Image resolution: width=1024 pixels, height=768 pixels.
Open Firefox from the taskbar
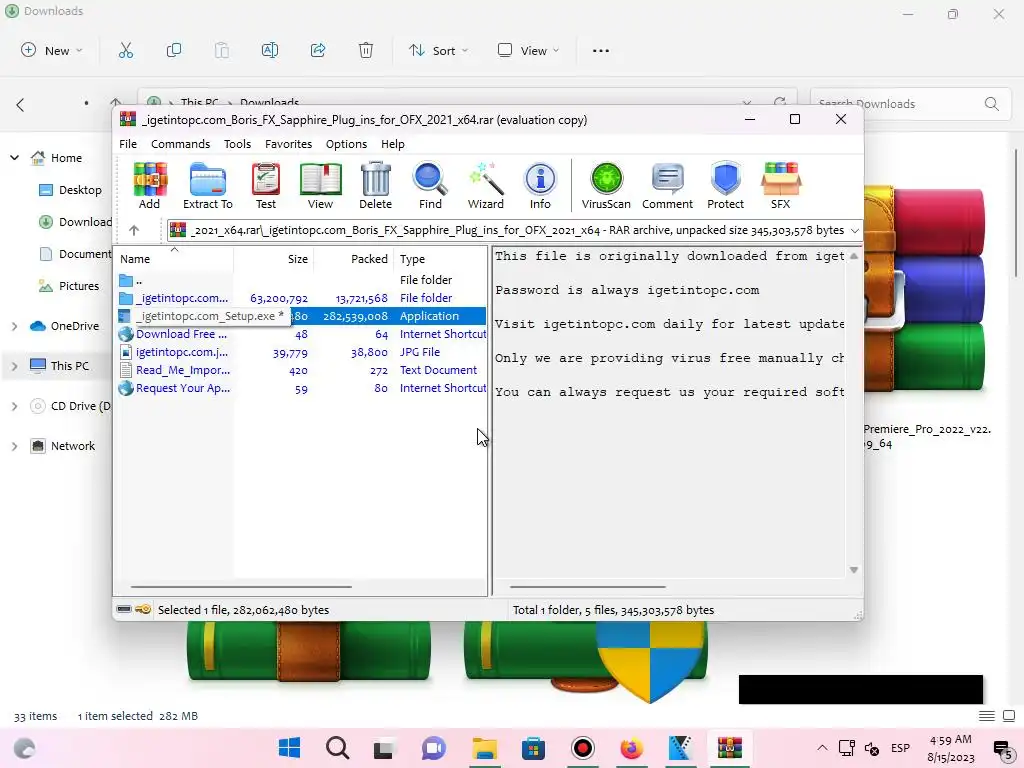(631, 748)
